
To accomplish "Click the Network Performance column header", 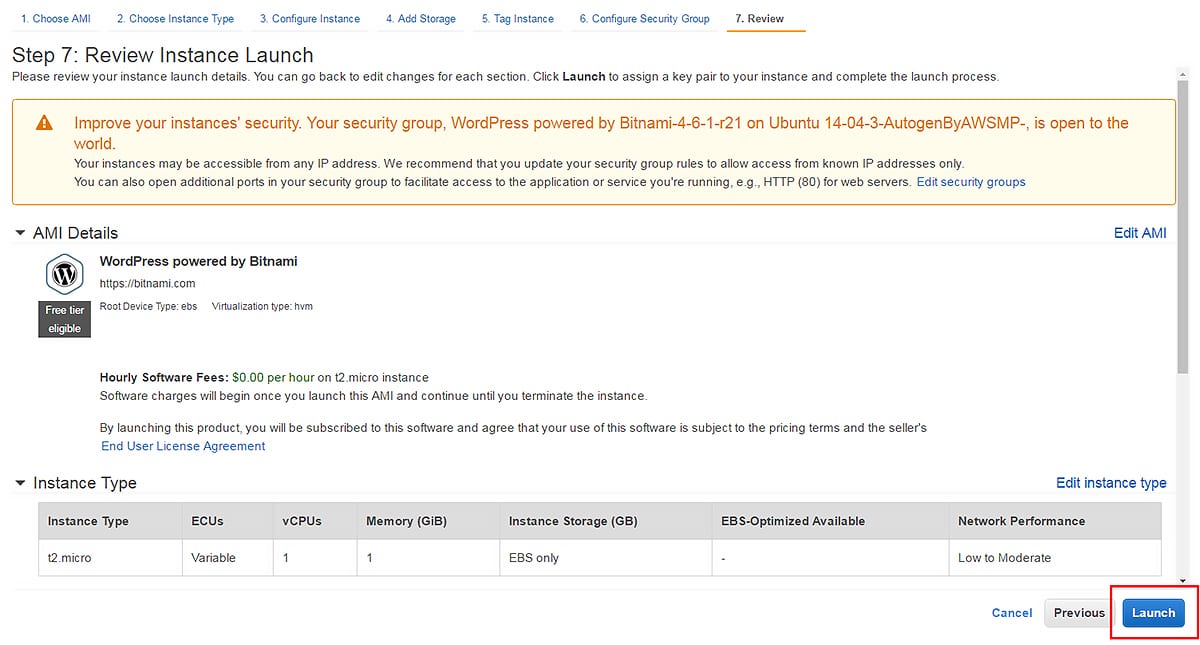I will 1055,521.
